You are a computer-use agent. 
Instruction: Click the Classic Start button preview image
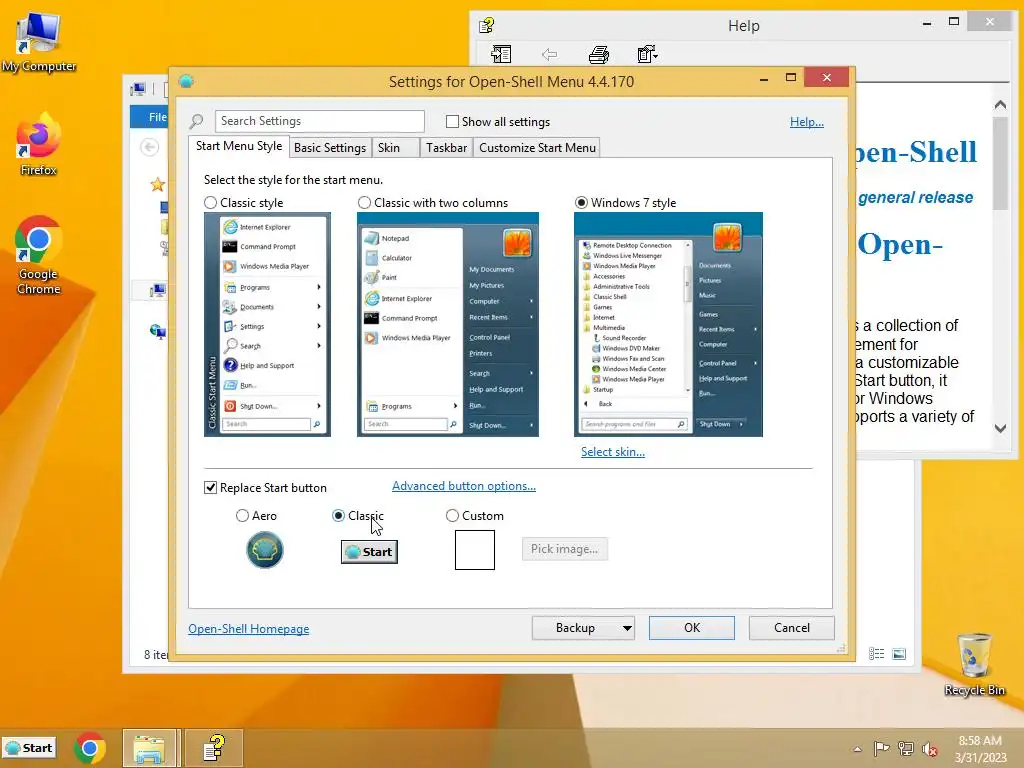(x=369, y=552)
